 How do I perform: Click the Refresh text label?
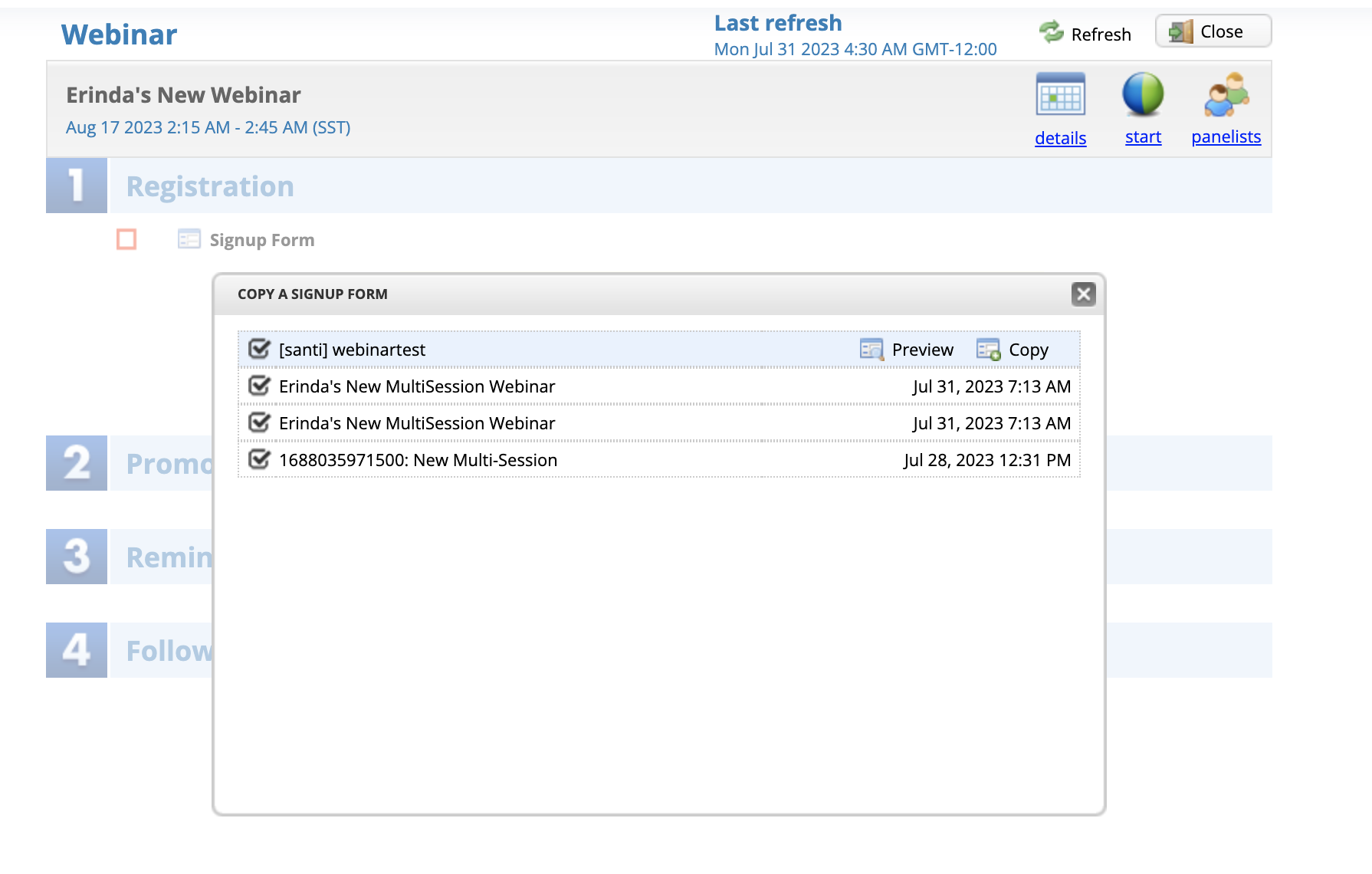1101,34
